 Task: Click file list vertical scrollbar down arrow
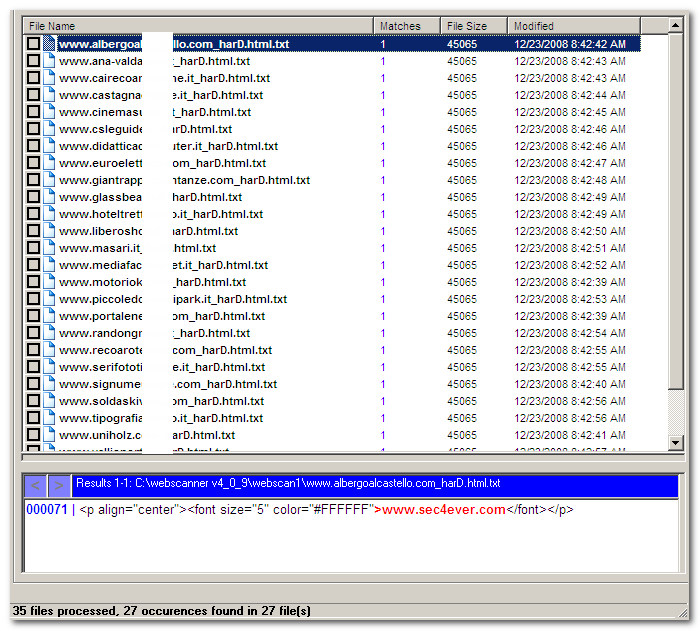(x=675, y=443)
